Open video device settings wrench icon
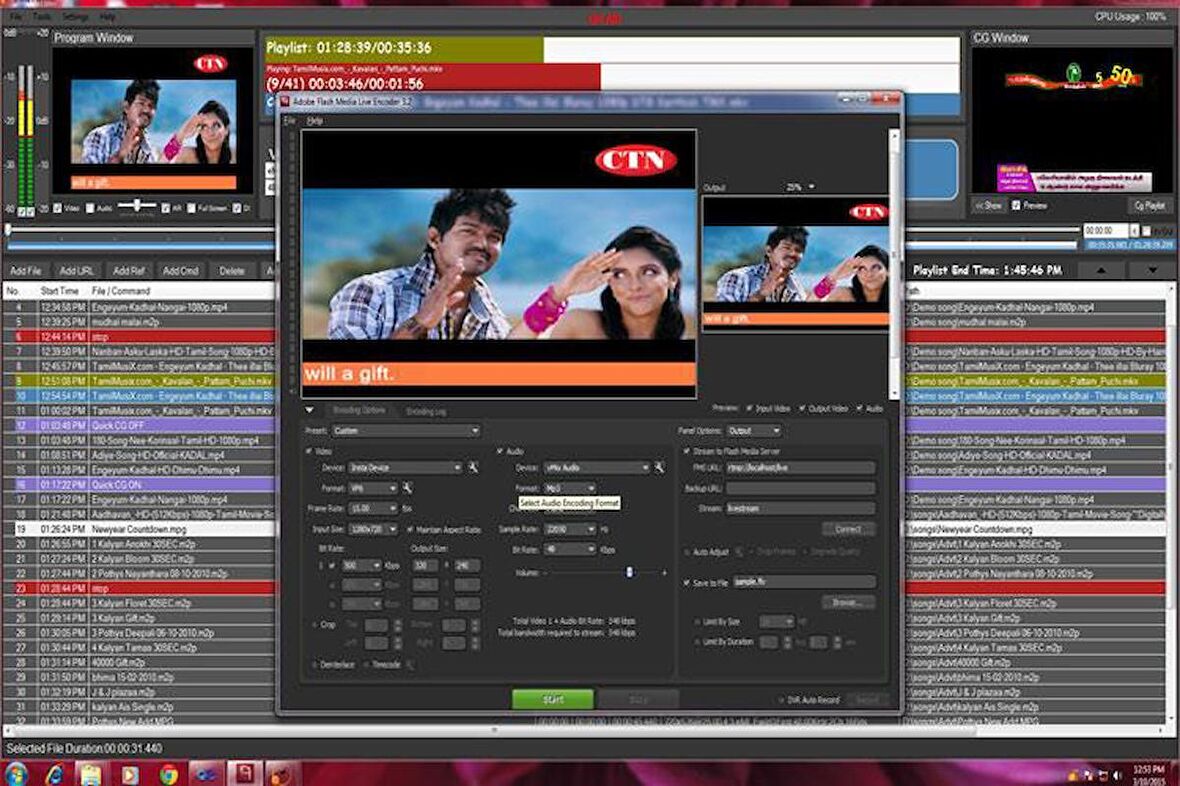The width and height of the screenshot is (1180, 786). [473, 468]
